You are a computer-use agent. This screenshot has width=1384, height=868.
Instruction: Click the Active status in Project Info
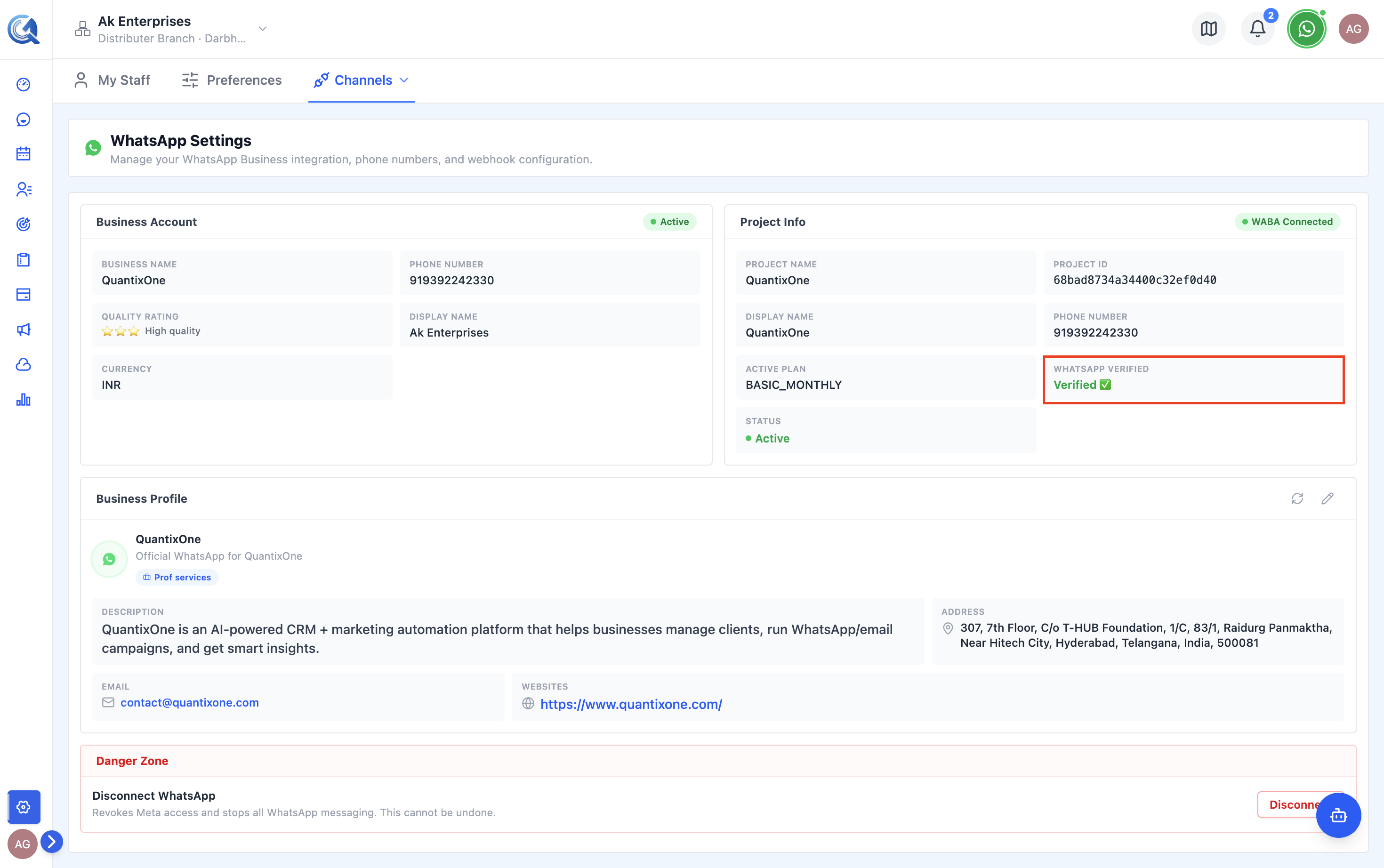767,438
